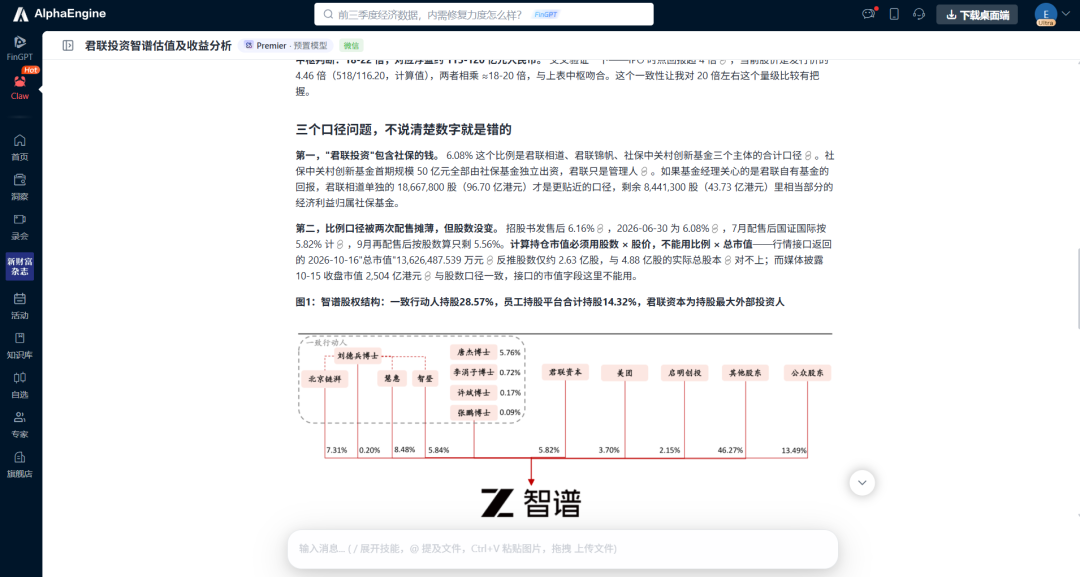Expand the account dropdown arrow
Screen dimensions: 1080x577
click(1067, 14)
